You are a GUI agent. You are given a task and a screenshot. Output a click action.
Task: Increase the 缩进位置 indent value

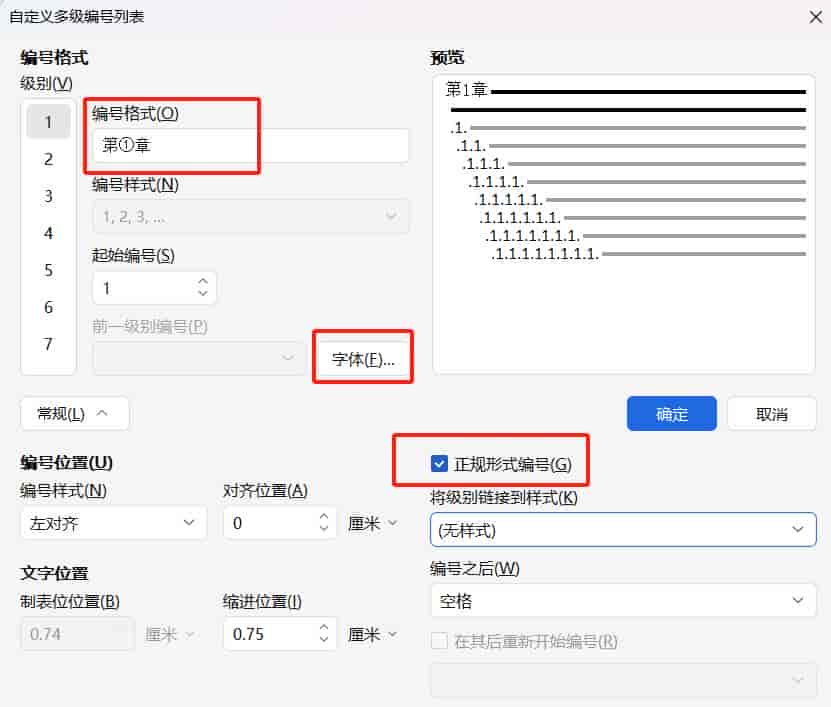point(324,627)
